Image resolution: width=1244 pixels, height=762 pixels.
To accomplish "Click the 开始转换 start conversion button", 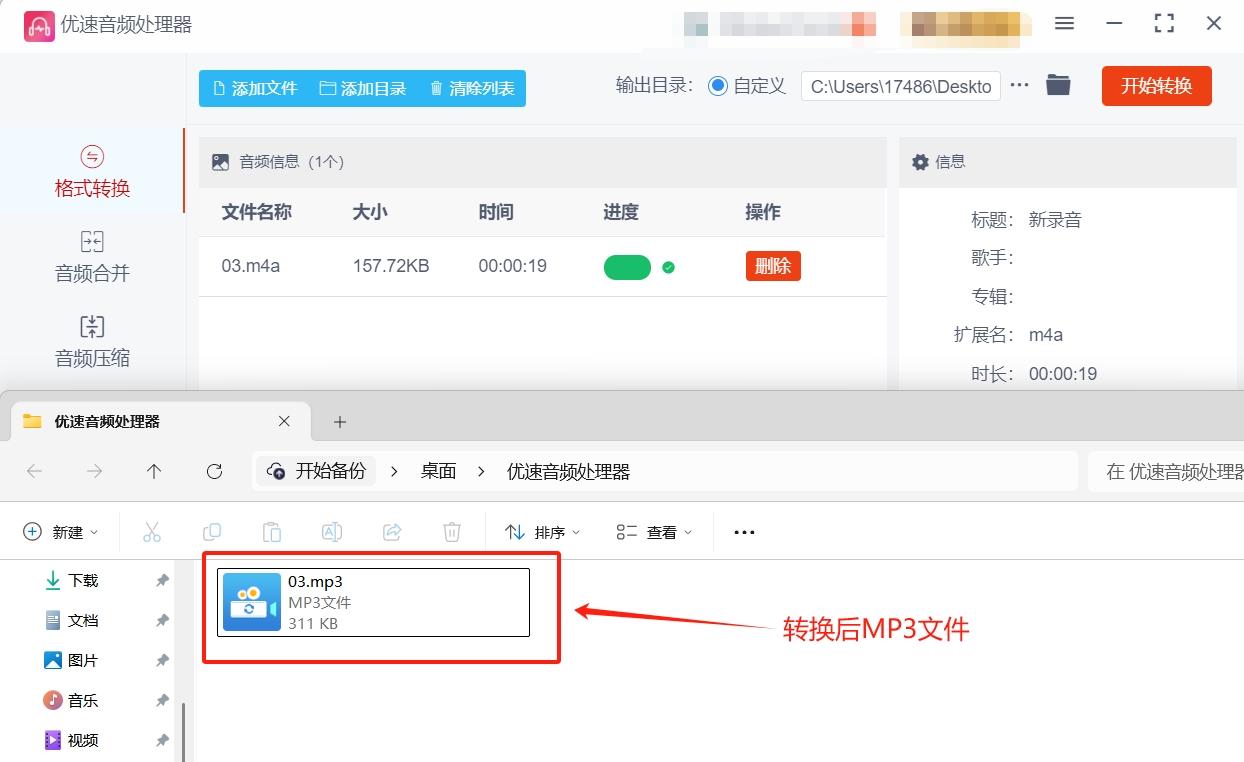I will tap(1156, 86).
